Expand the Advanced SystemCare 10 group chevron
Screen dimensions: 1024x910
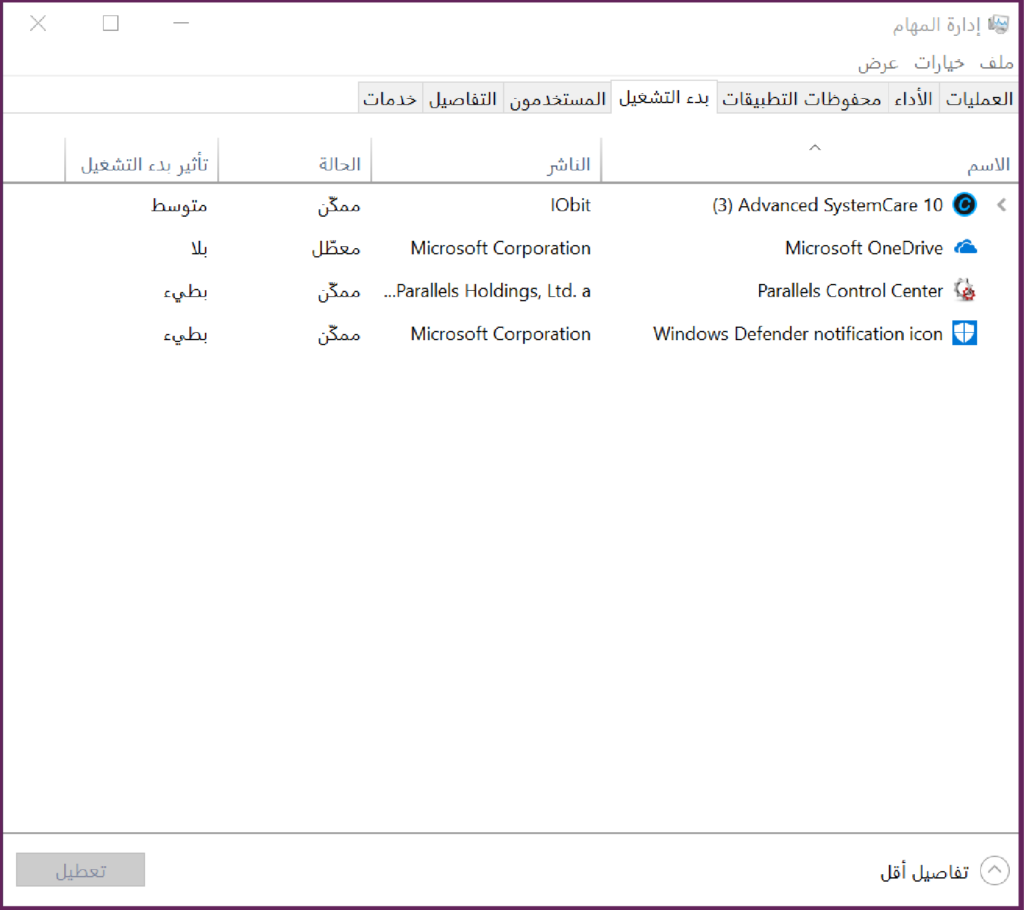click(x=1002, y=205)
